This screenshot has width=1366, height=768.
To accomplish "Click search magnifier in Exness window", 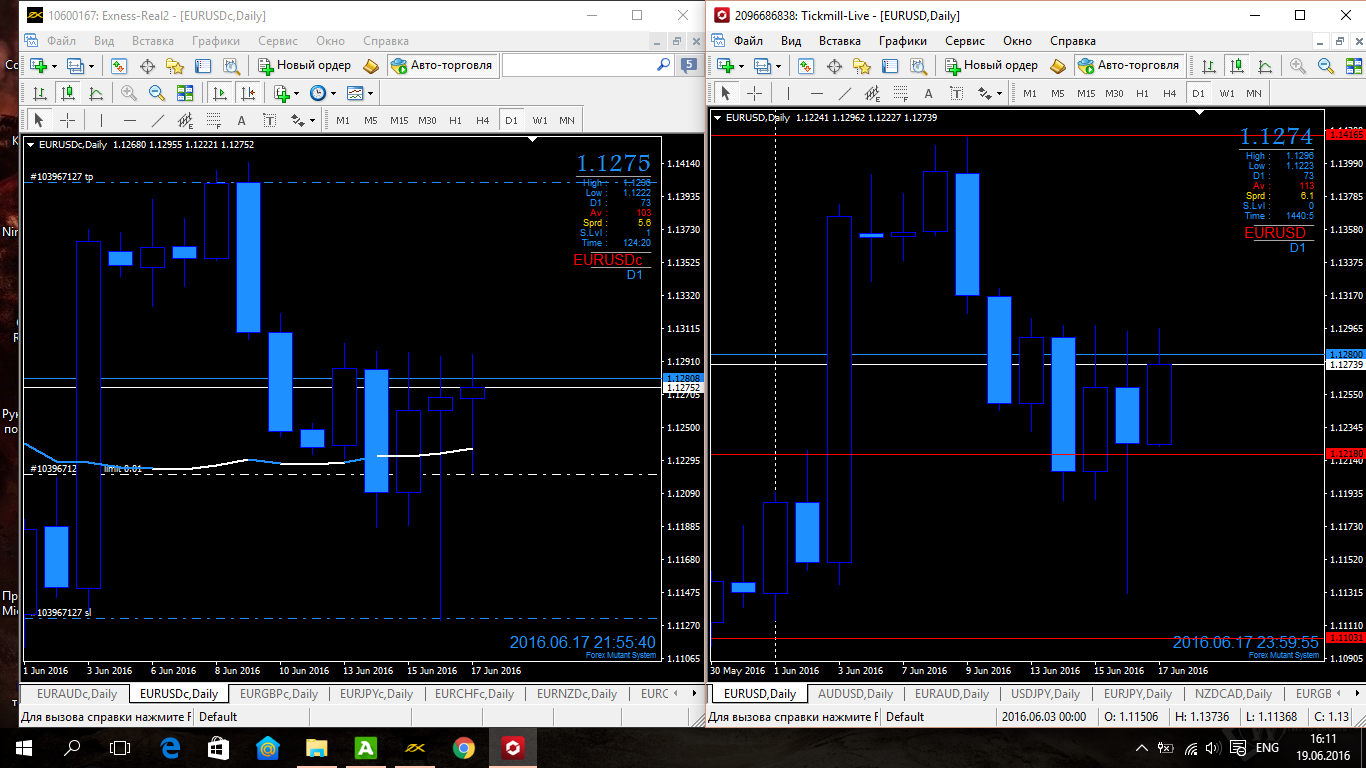I will point(663,65).
